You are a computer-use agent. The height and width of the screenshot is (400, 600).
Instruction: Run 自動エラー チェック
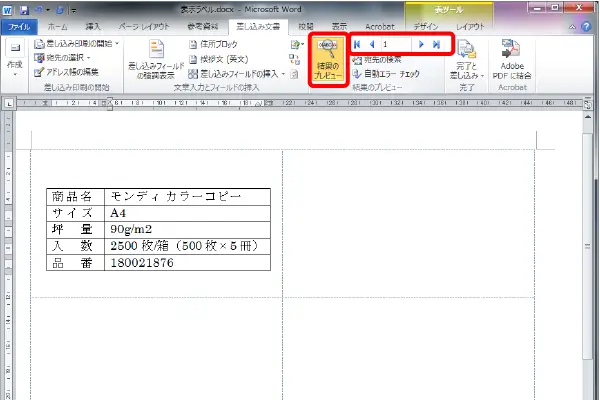tap(386, 74)
